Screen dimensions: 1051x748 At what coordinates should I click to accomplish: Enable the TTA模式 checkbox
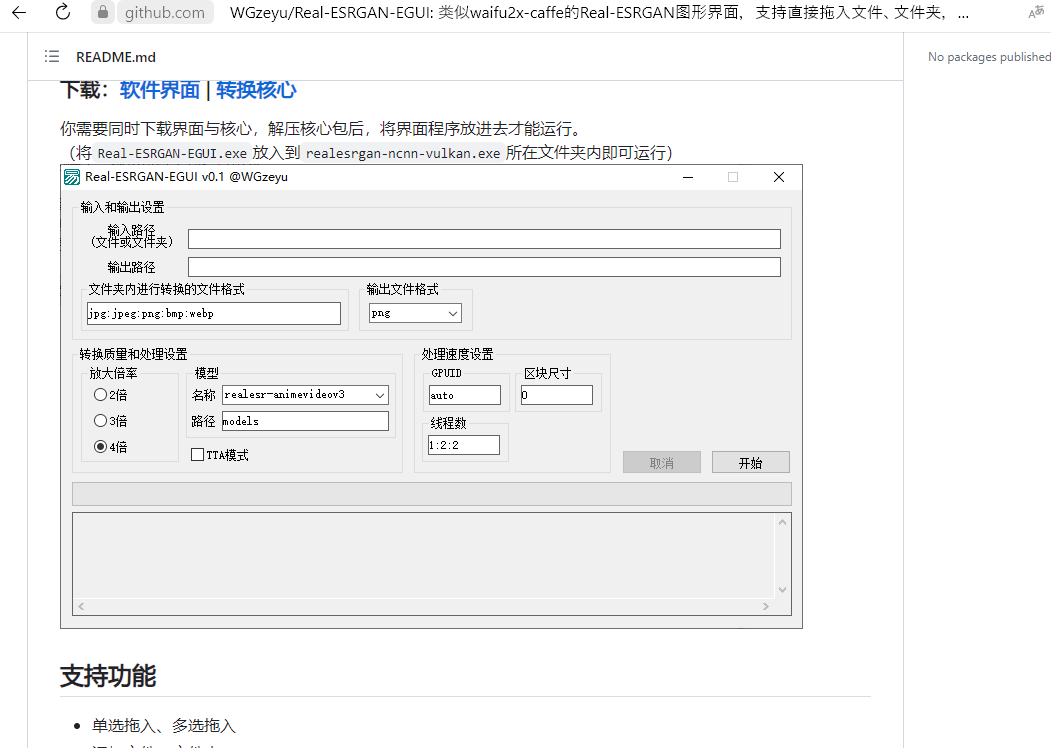(x=198, y=455)
